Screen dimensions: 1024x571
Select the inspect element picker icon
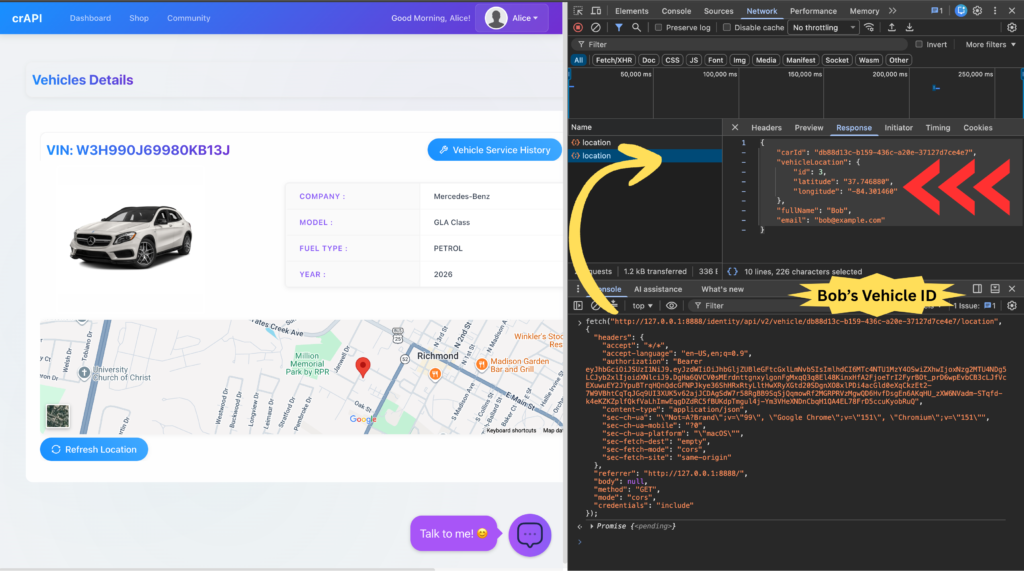pos(578,10)
